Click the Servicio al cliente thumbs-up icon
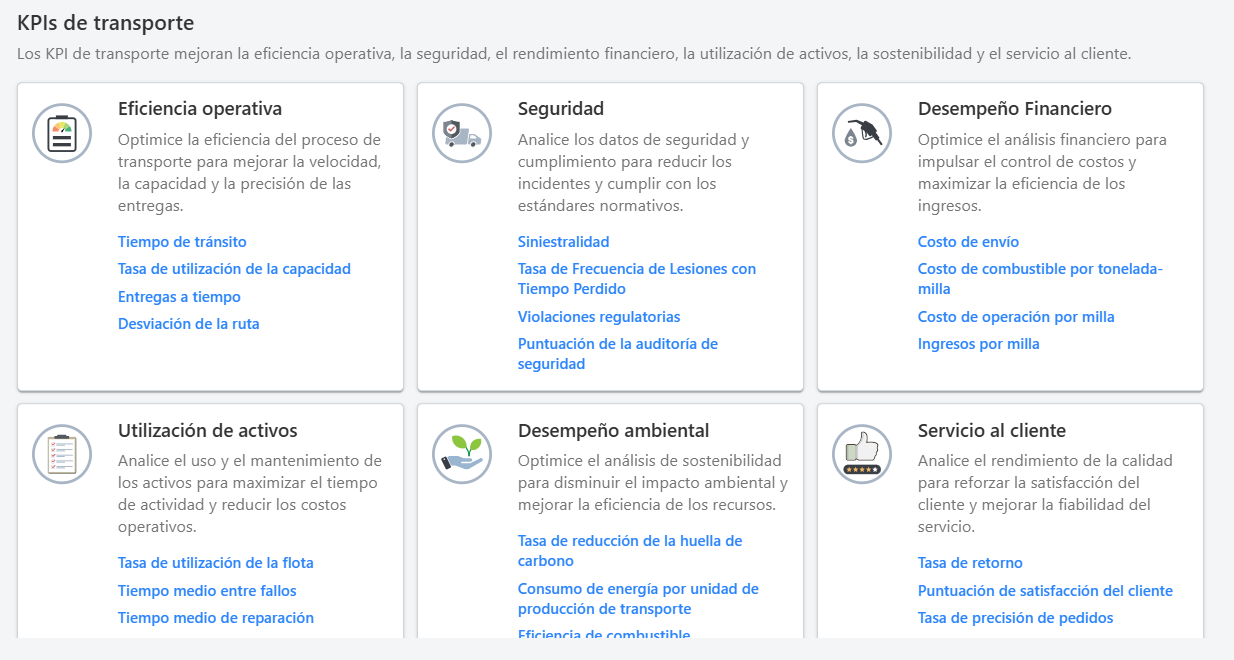 pos(862,453)
